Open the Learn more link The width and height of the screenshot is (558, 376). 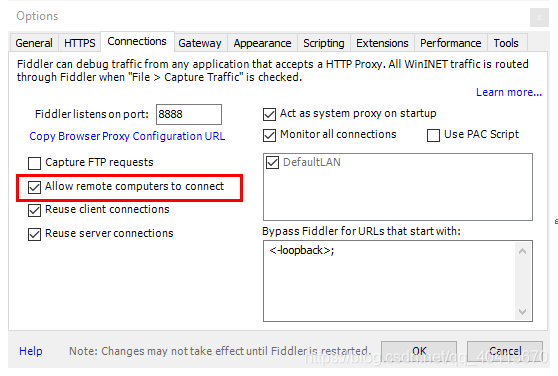[x=509, y=92]
